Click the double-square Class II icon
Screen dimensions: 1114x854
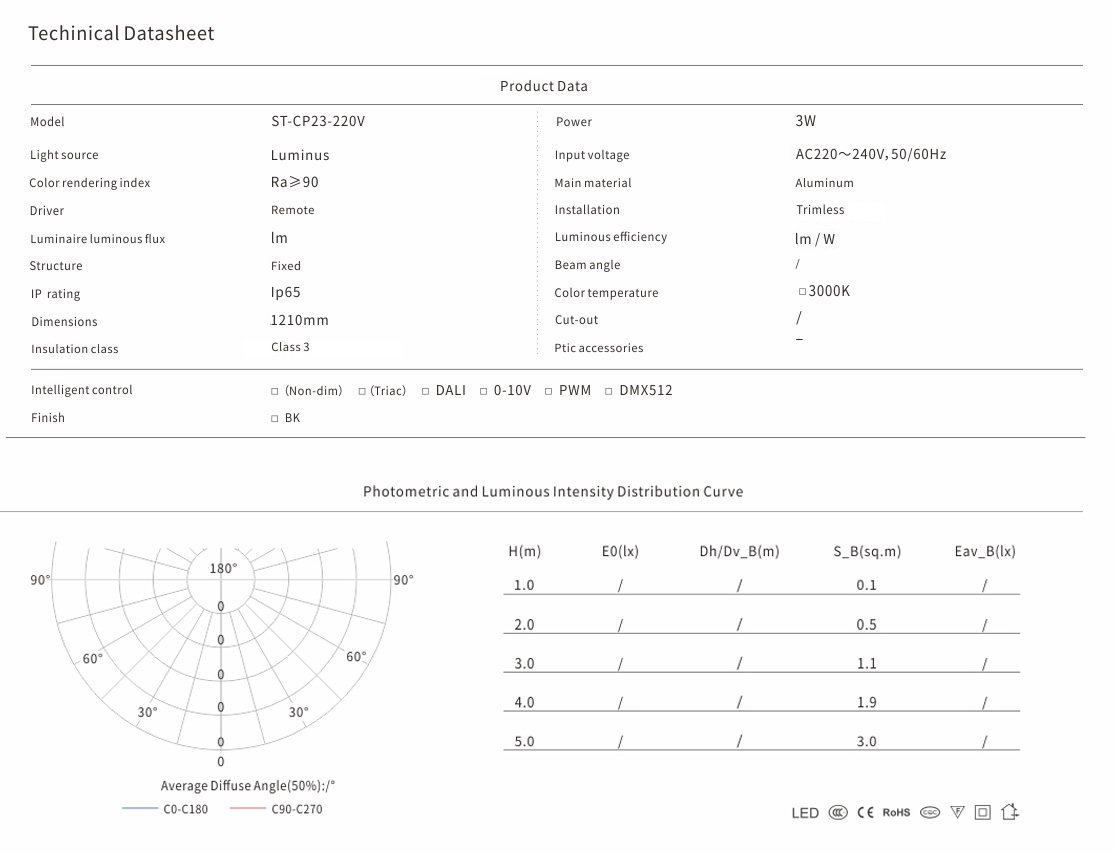coord(982,813)
